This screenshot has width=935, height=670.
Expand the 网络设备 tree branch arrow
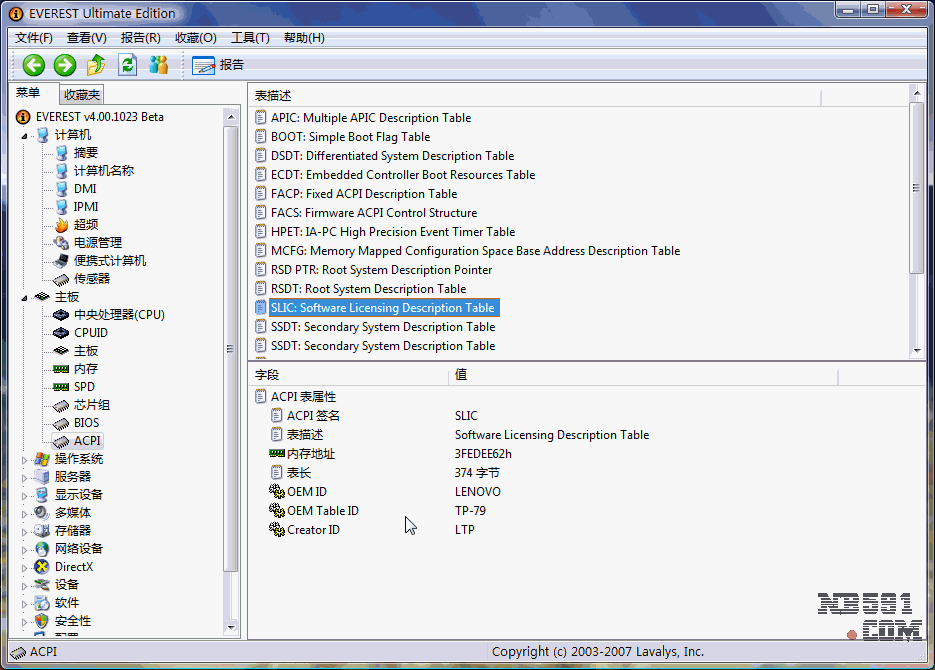25,549
